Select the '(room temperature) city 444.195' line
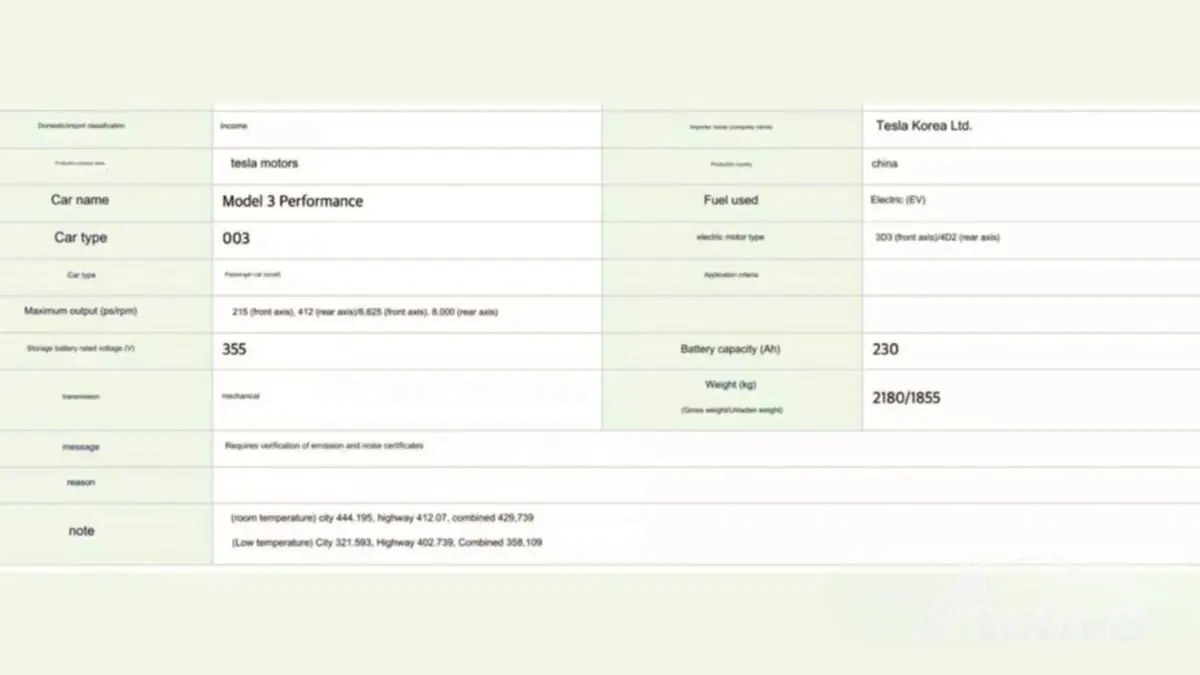 coord(383,518)
